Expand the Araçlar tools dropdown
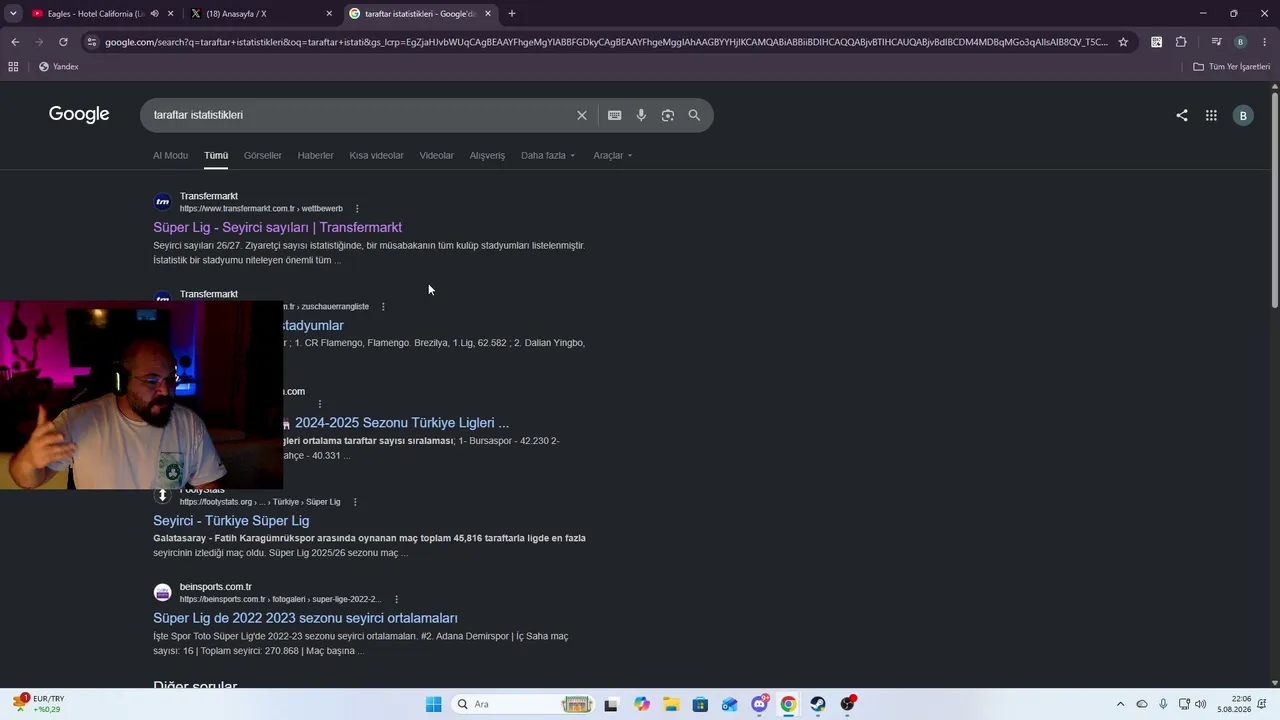The width and height of the screenshot is (1280, 720). (612, 156)
